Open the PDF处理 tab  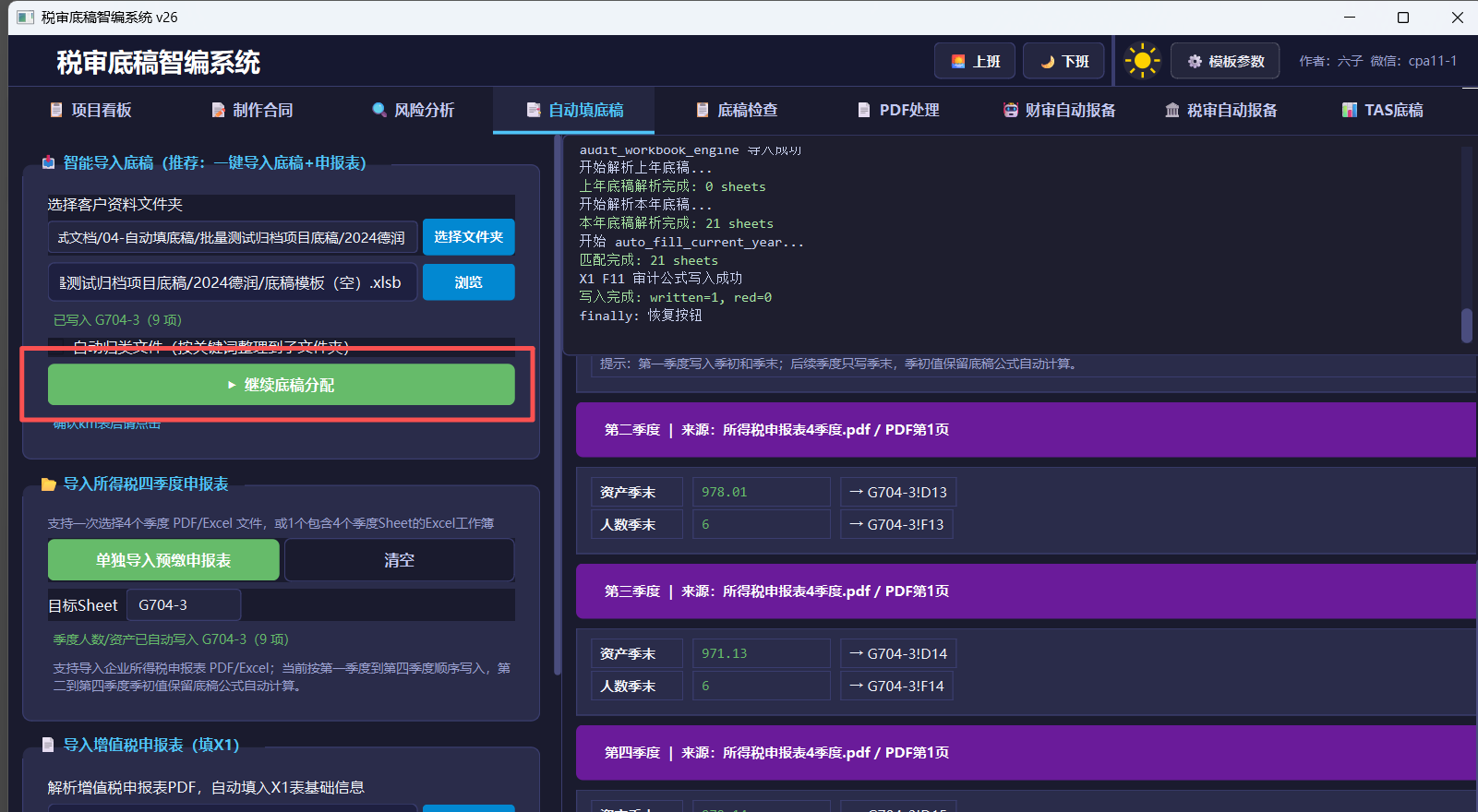pos(897,110)
